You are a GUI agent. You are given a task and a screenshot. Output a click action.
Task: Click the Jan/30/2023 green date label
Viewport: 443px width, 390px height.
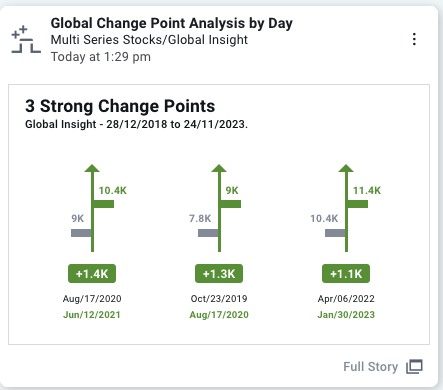(346, 315)
